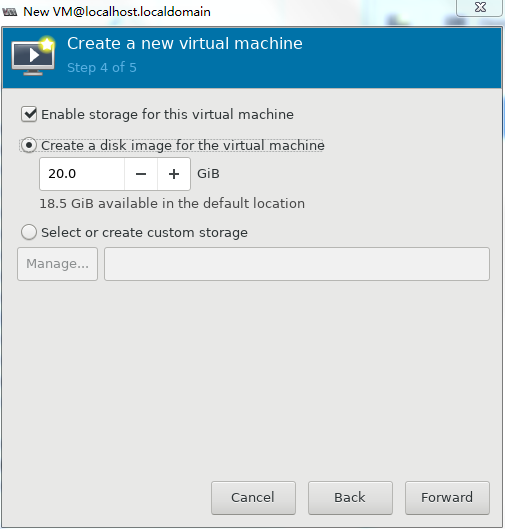Click the 'Create a disk image' label text
The height and width of the screenshot is (529, 505).
click(183, 146)
